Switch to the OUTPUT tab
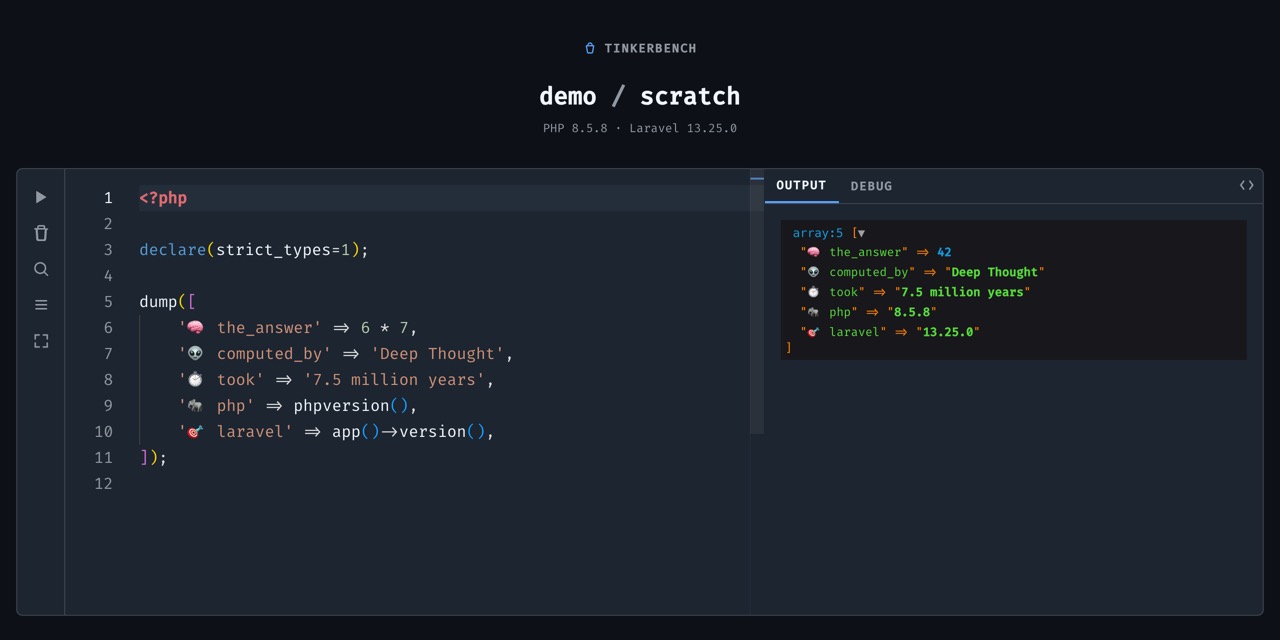The height and width of the screenshot is (640, 1280). click(x=801, y=185)
